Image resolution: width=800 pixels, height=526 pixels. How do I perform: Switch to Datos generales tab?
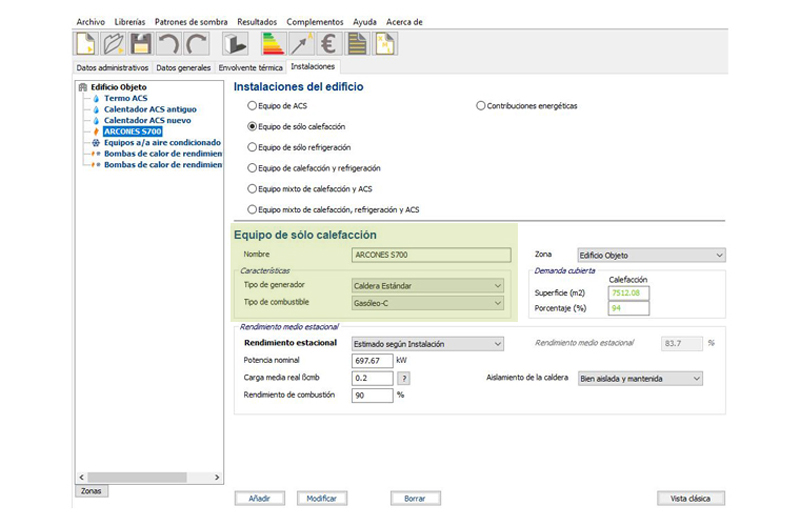(x=183, y=68)
